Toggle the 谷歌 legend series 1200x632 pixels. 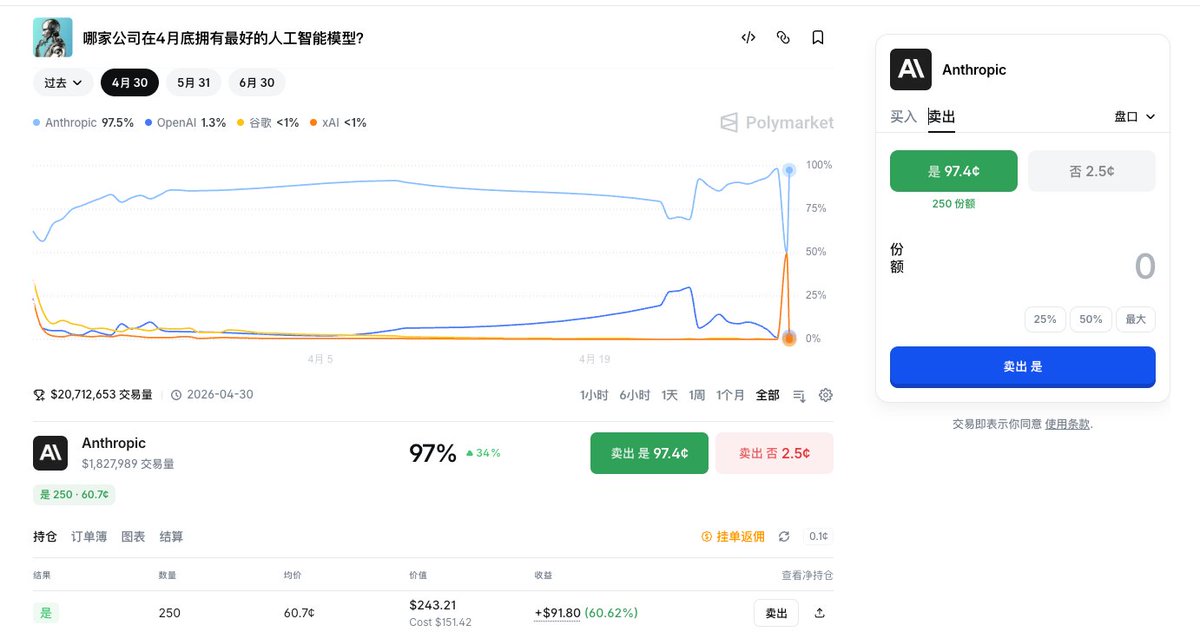coord(268,123)
